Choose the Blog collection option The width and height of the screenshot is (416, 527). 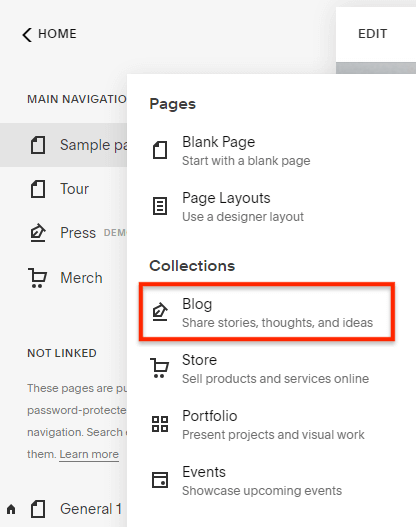pyautogui.click(x=267, y=312)
